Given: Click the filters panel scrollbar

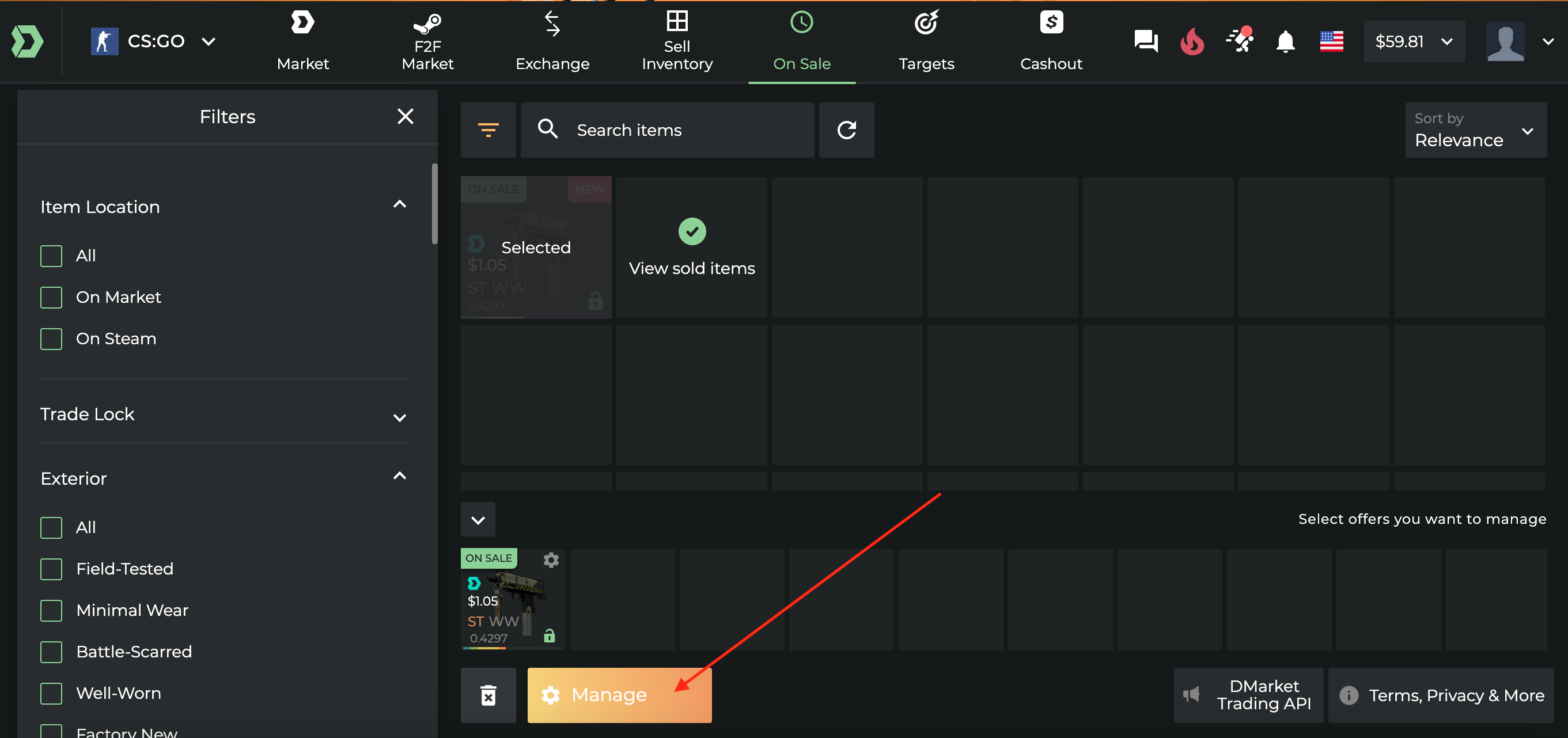Looking at the screenshot, I should pos(434,203).
